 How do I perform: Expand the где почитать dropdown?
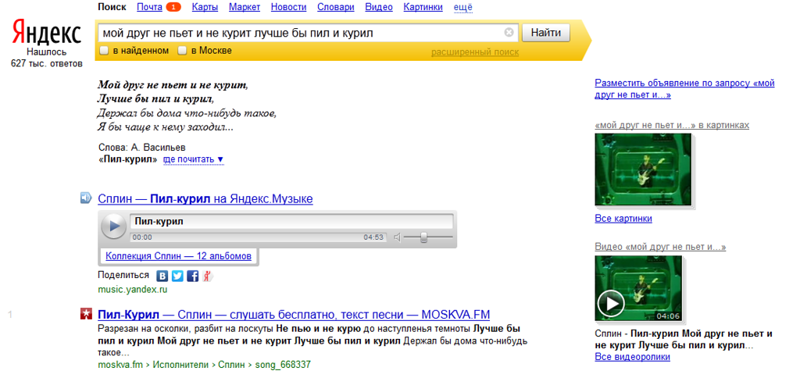click(x=193, y=160)
